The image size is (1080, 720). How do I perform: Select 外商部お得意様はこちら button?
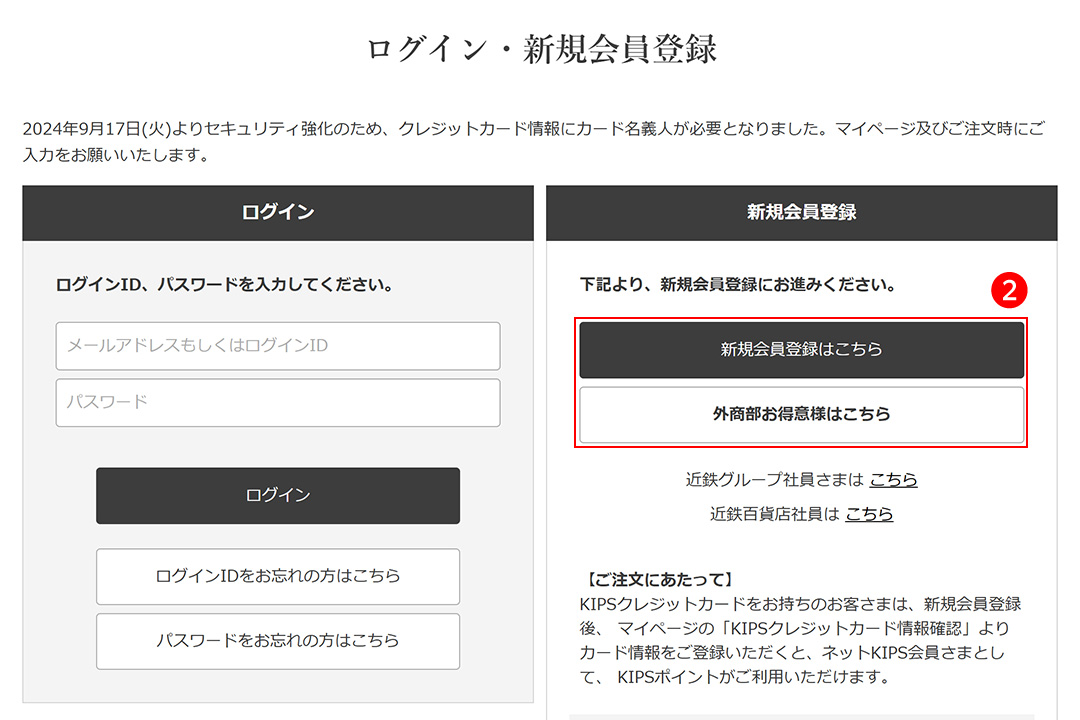point(801,414)
